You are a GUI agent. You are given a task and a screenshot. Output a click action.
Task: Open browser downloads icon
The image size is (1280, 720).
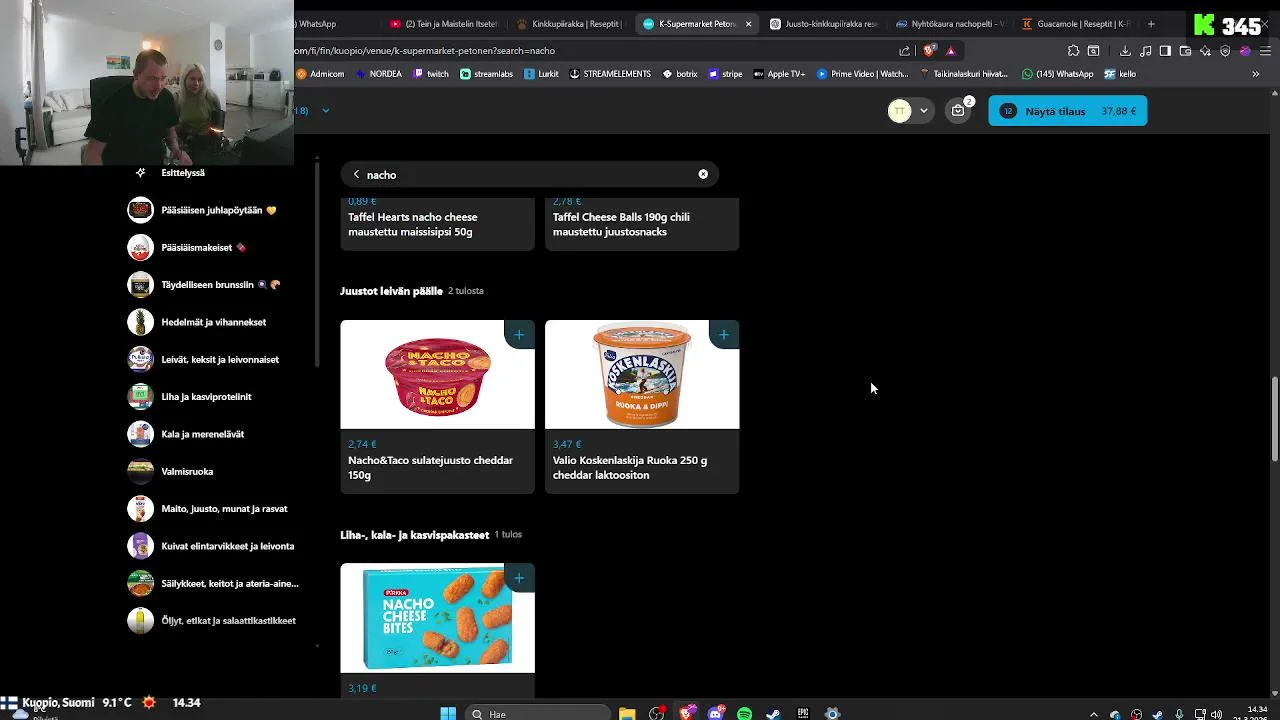pyautogui.click(x=1125, y=51)
